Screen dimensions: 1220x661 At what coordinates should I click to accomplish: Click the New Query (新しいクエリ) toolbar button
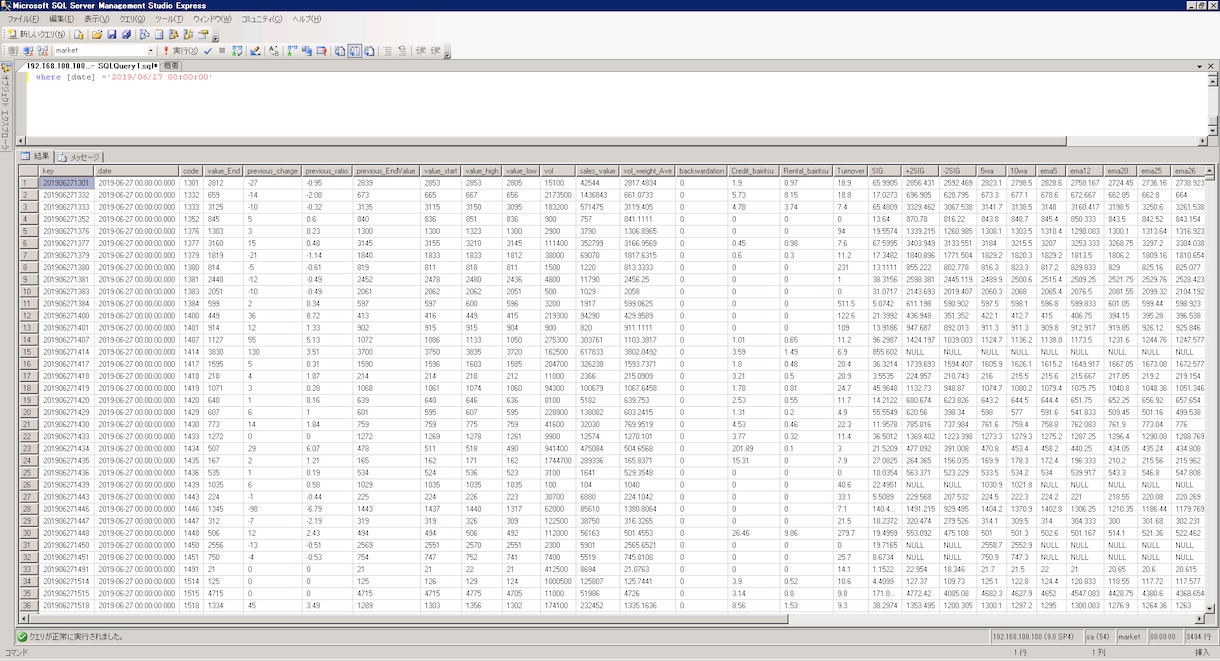(x=37, y=34)
